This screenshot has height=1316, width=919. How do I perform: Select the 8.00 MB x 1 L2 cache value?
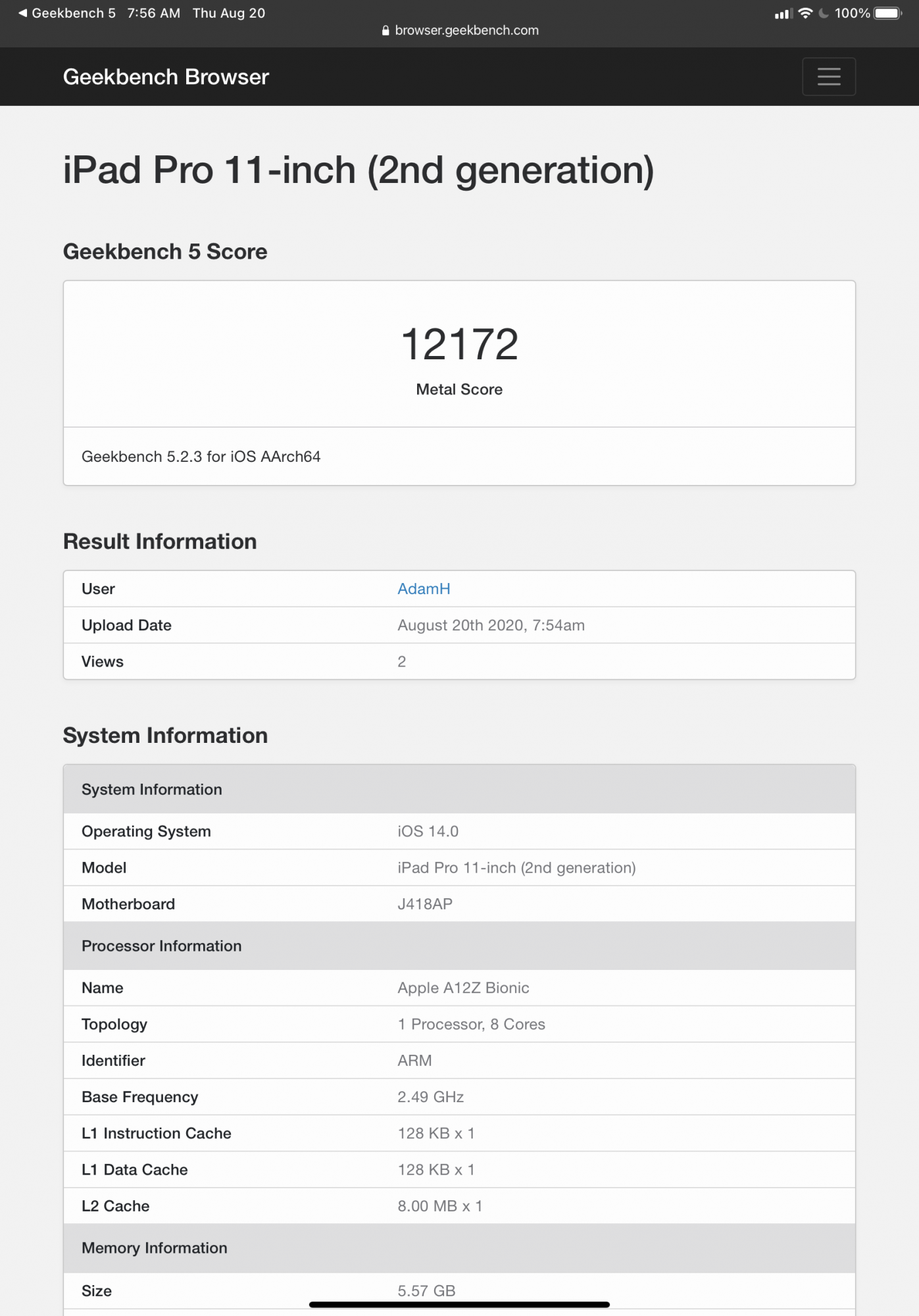click(439, 1206)
